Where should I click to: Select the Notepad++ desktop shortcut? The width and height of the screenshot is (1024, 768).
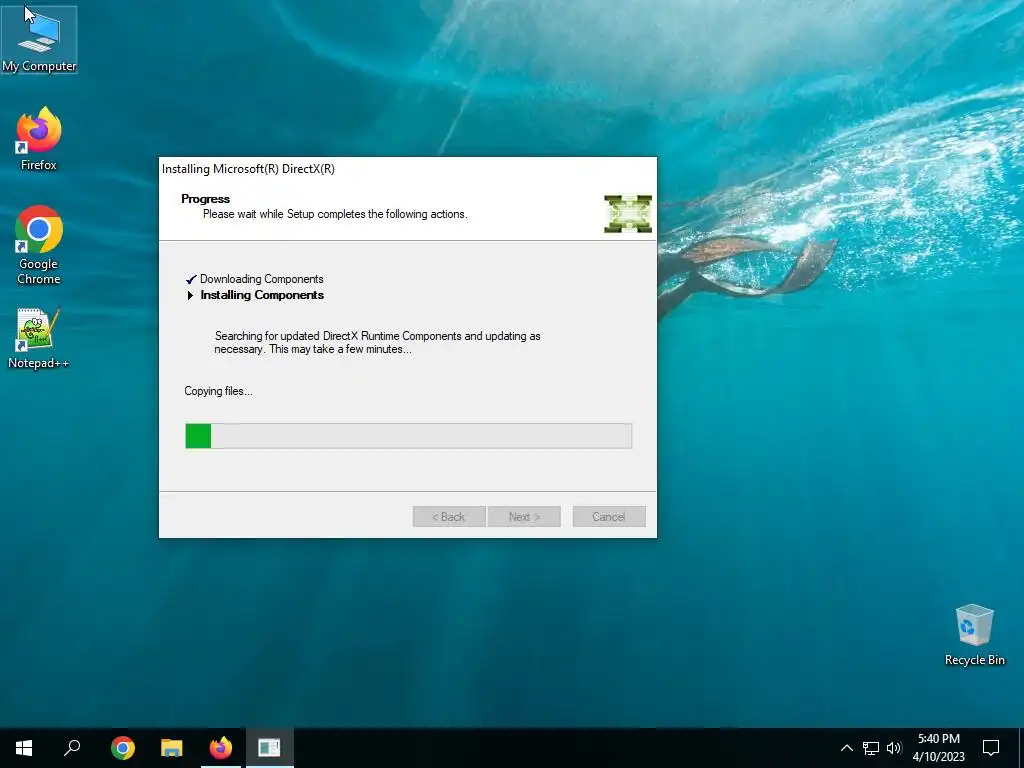(38, 338)
